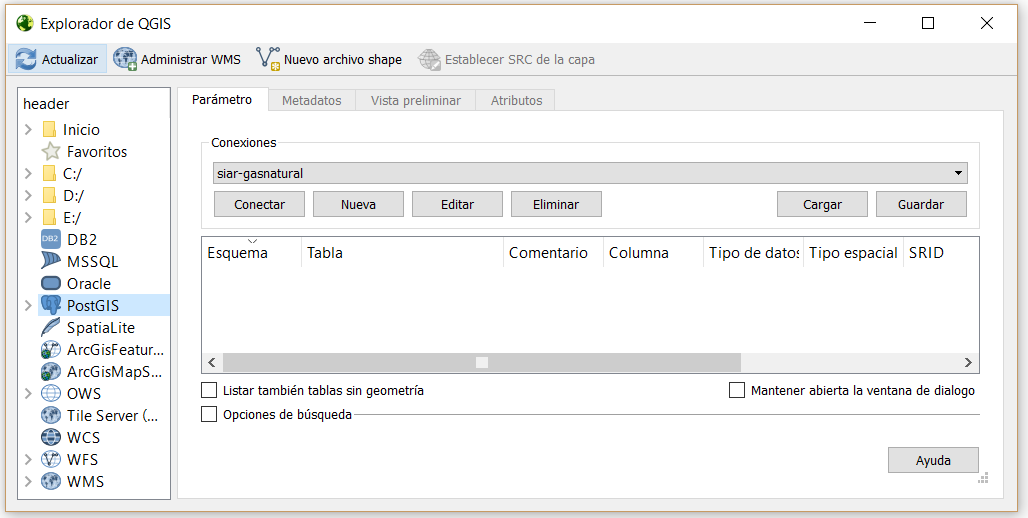Click Establecer SRC de la capa

tap(506, 60)
